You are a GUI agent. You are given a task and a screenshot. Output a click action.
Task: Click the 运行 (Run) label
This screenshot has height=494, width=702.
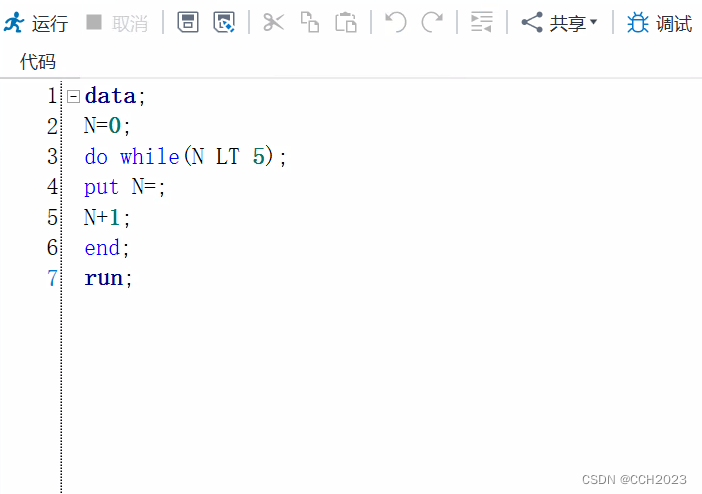[x=50, y=23]
